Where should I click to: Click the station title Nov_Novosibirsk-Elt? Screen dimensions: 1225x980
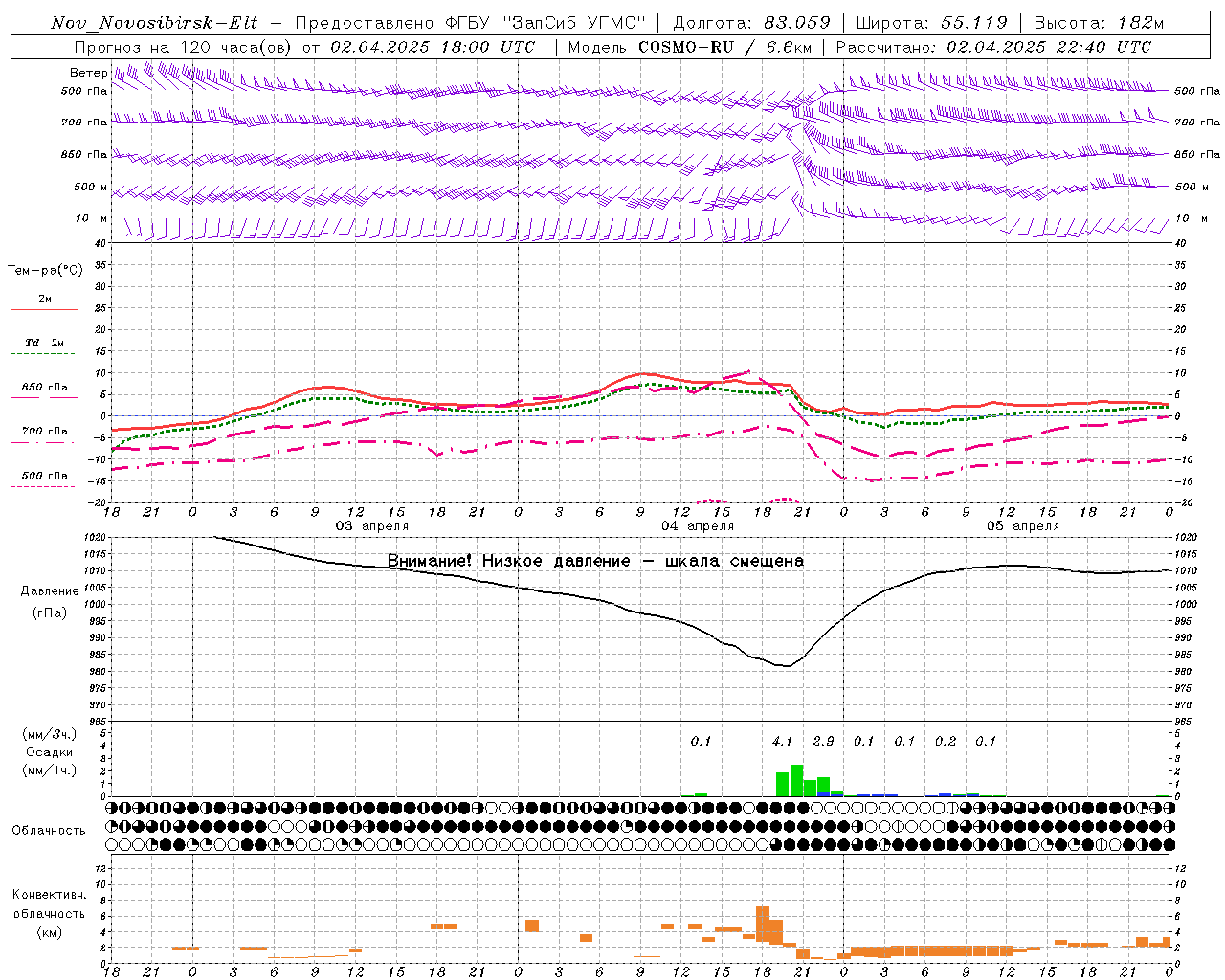[154, 23]
